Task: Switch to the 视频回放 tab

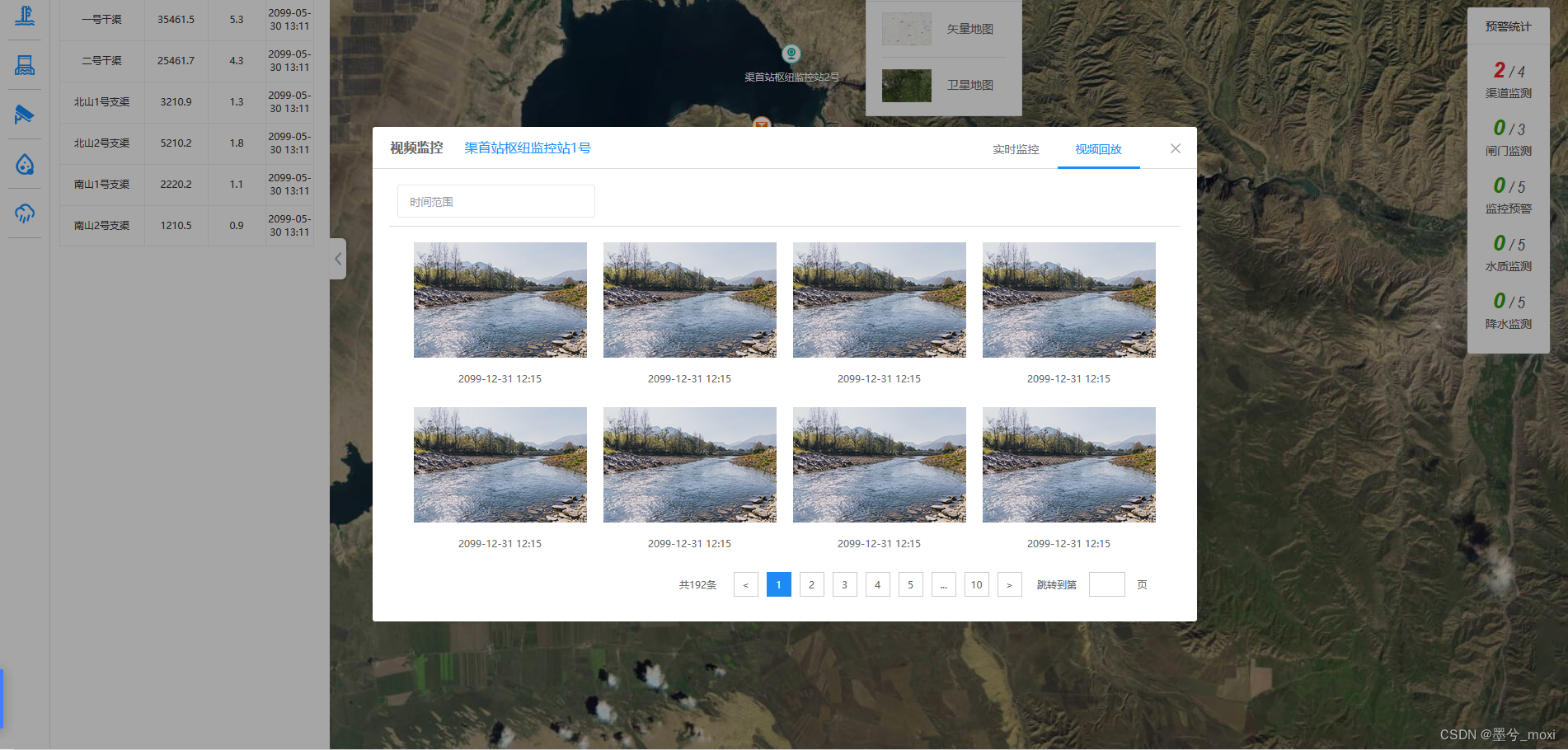Action: click(1098, 149)
